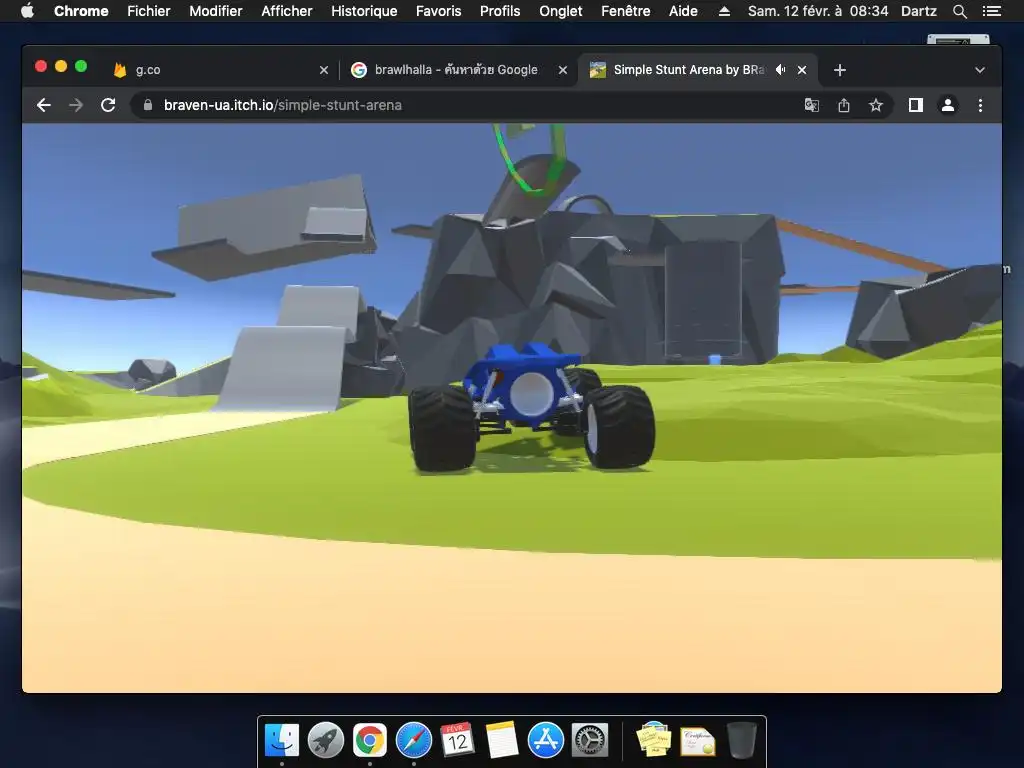
Task: Go back with the back arrow
Action: 44,105
